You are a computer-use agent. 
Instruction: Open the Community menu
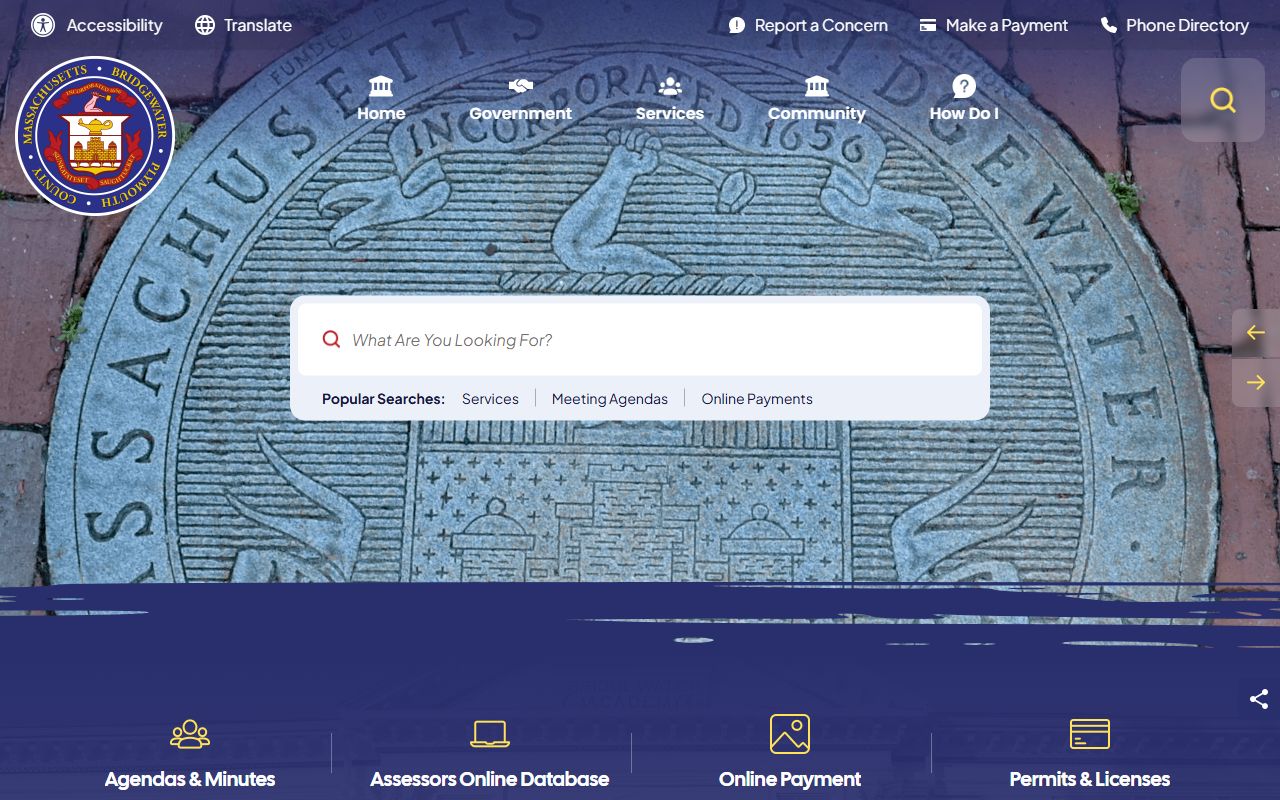817,99
